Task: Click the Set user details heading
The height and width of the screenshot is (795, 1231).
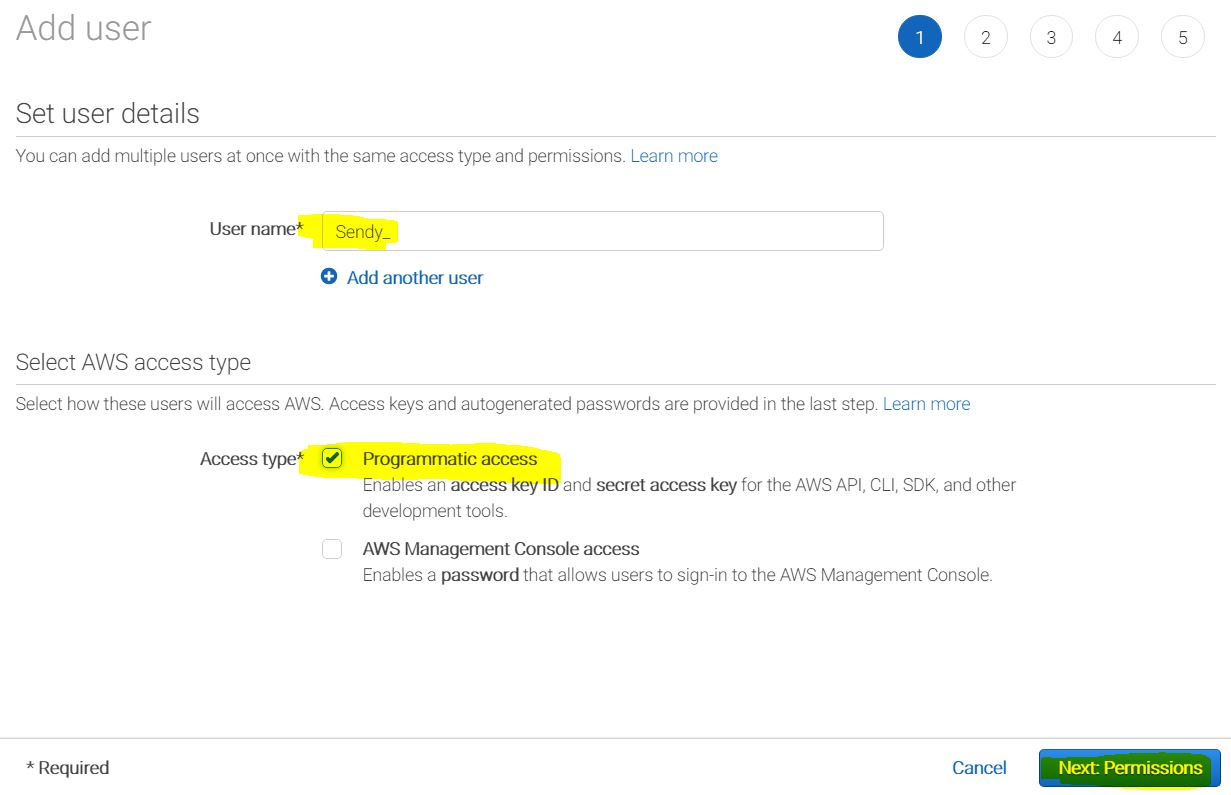Action: [x=108, y=114]
